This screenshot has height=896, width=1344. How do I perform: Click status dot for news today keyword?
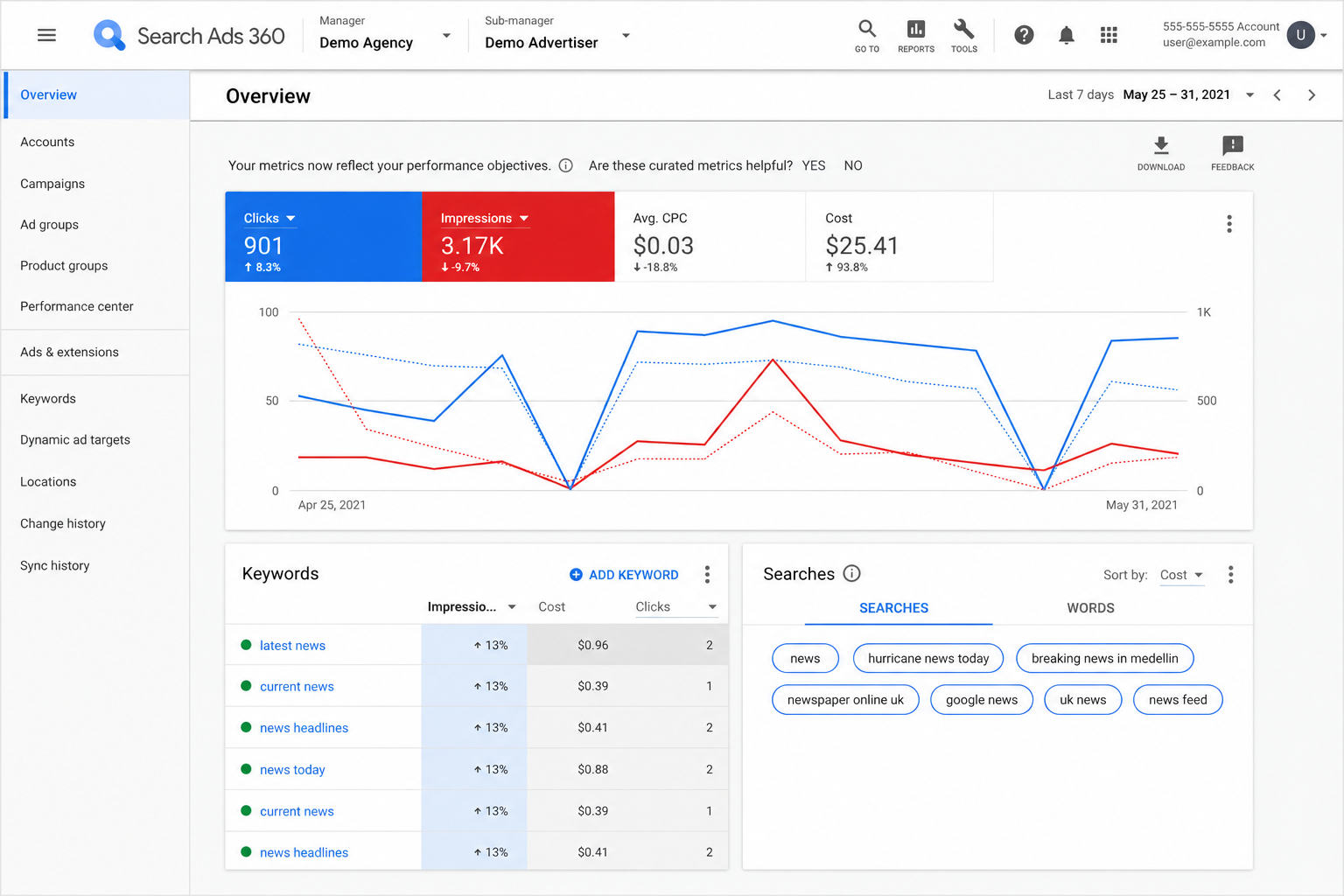point(246,769)
